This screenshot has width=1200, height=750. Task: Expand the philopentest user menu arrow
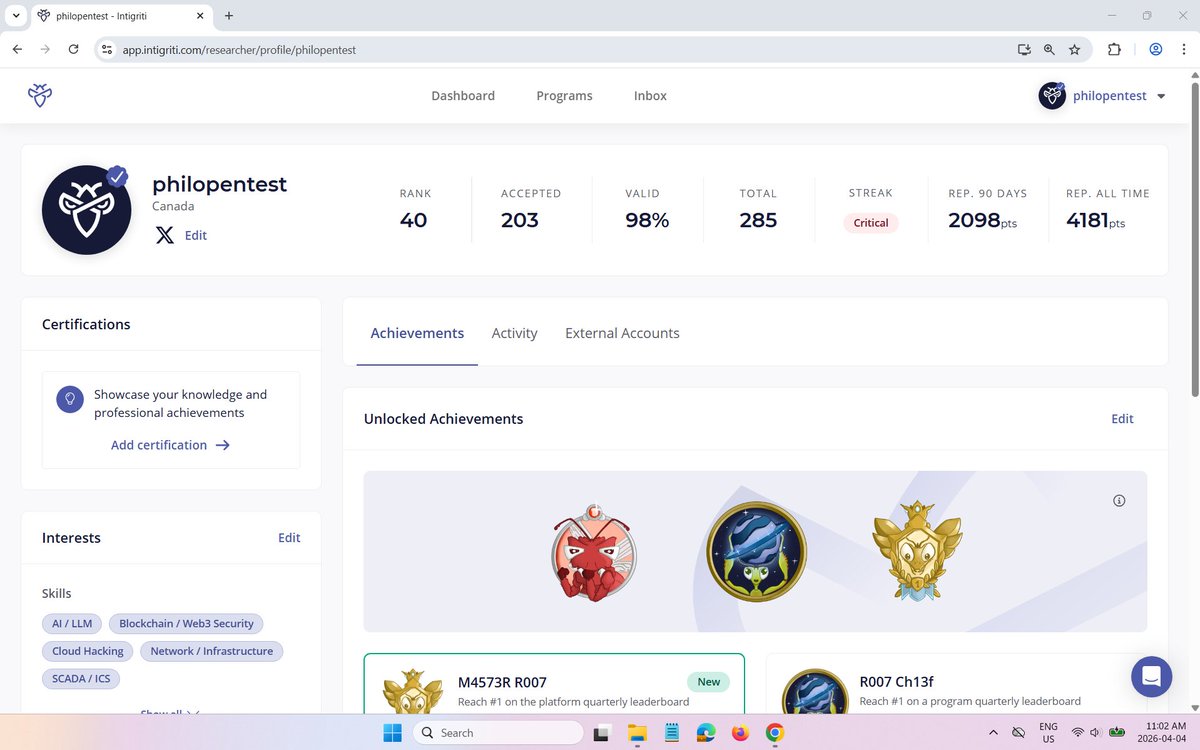pos(1161,97)
